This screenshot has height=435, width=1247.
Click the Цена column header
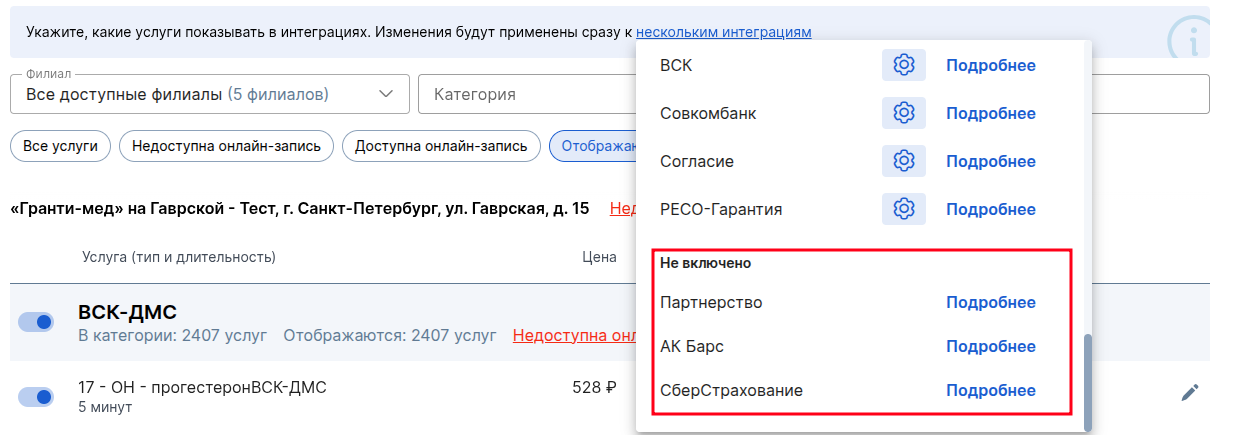point(599,257)
